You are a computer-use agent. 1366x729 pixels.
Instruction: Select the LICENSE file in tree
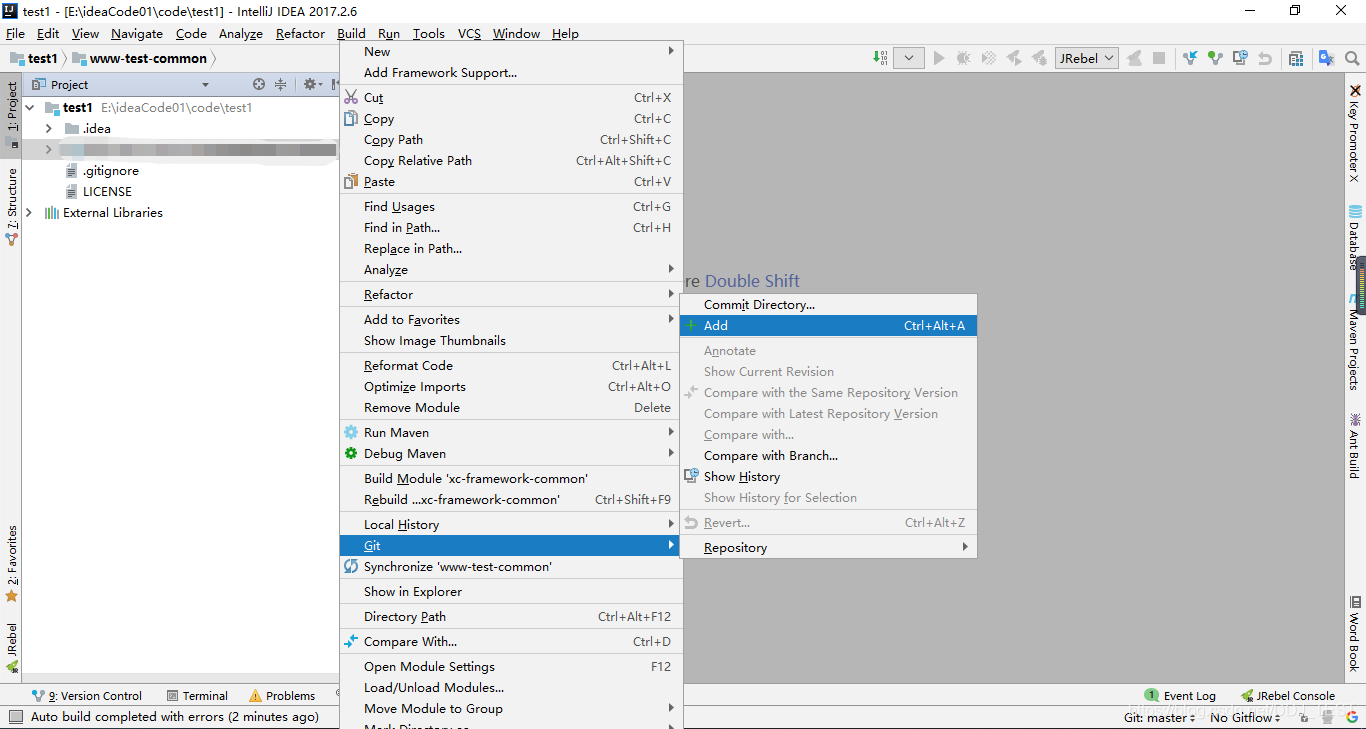coord(98,191)
